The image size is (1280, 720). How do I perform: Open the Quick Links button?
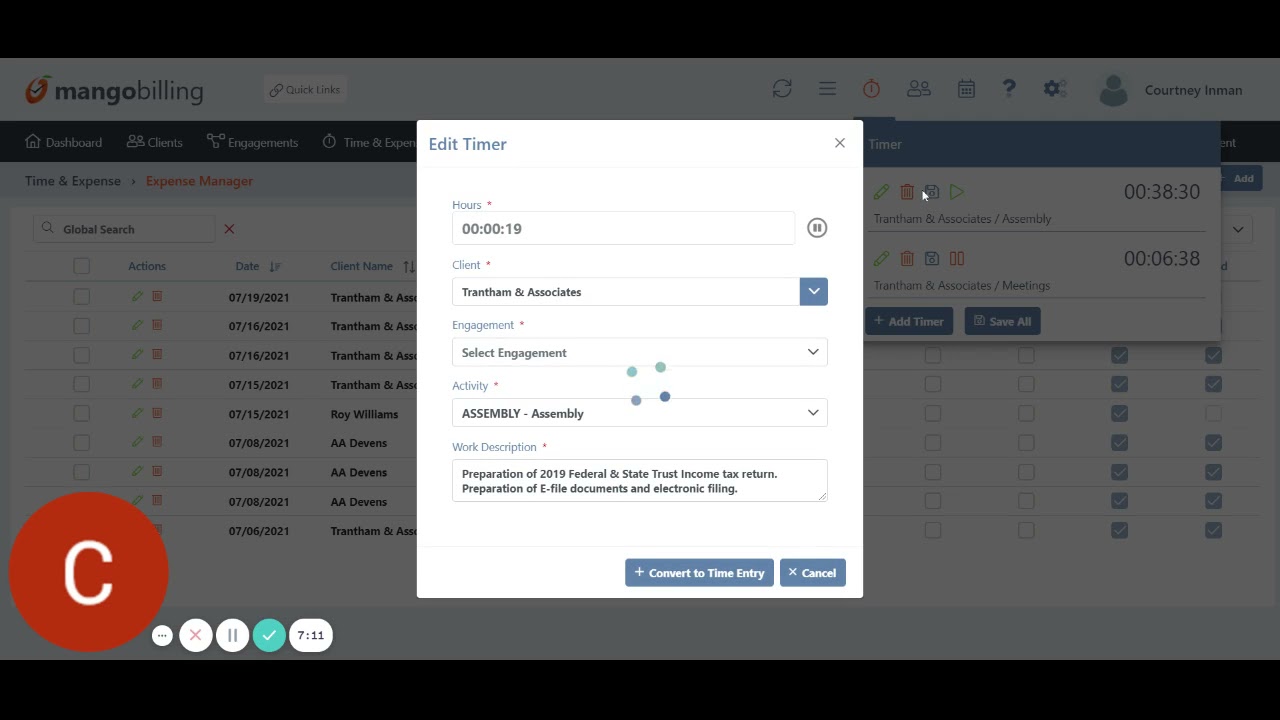304,89
